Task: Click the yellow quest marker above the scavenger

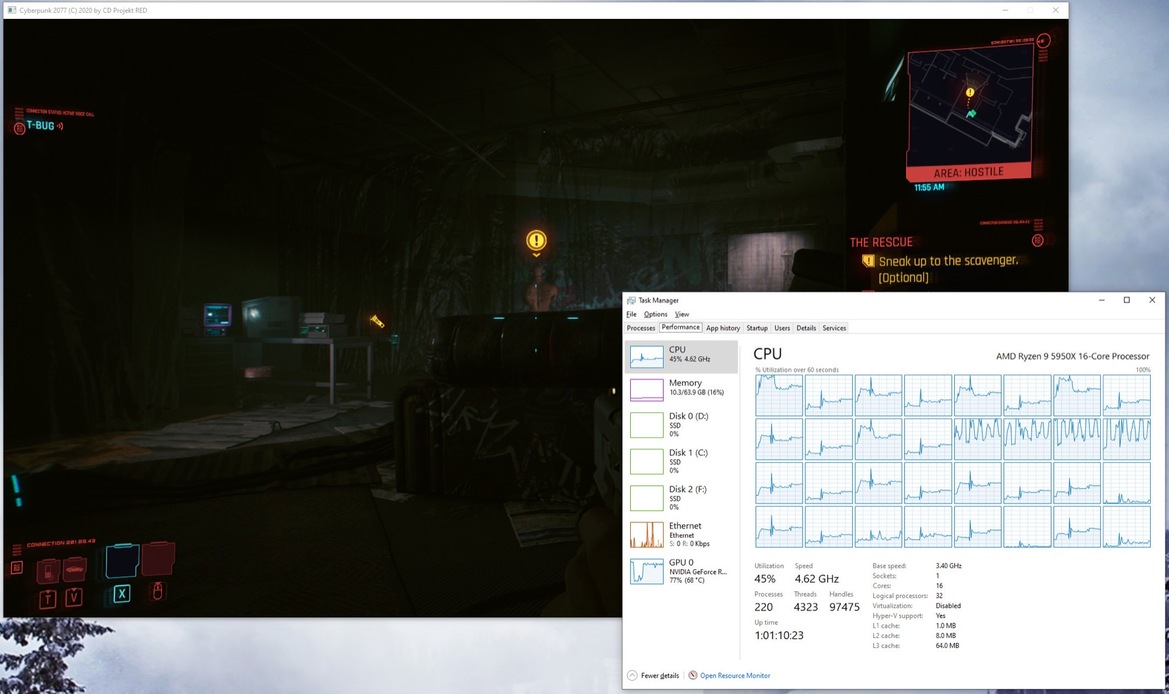Action: (536, 240)
